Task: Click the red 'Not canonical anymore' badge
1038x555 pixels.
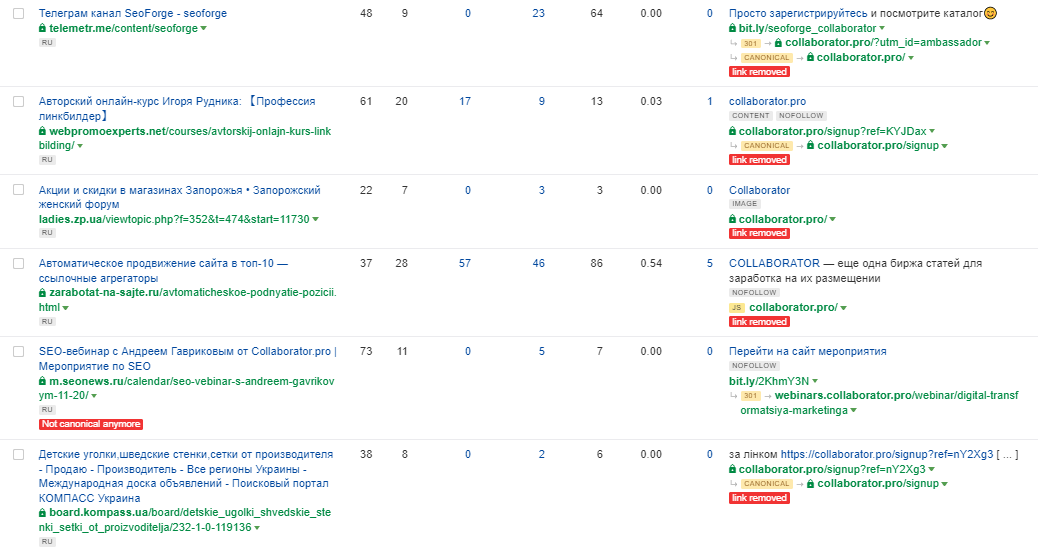Action: click(91, 424)
